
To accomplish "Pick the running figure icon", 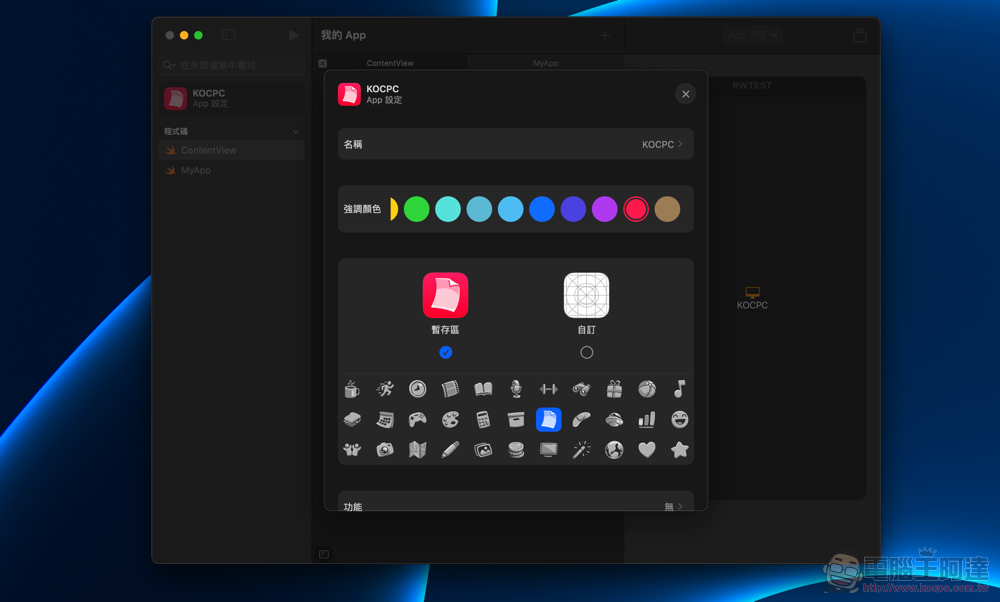I will [385, 389].
